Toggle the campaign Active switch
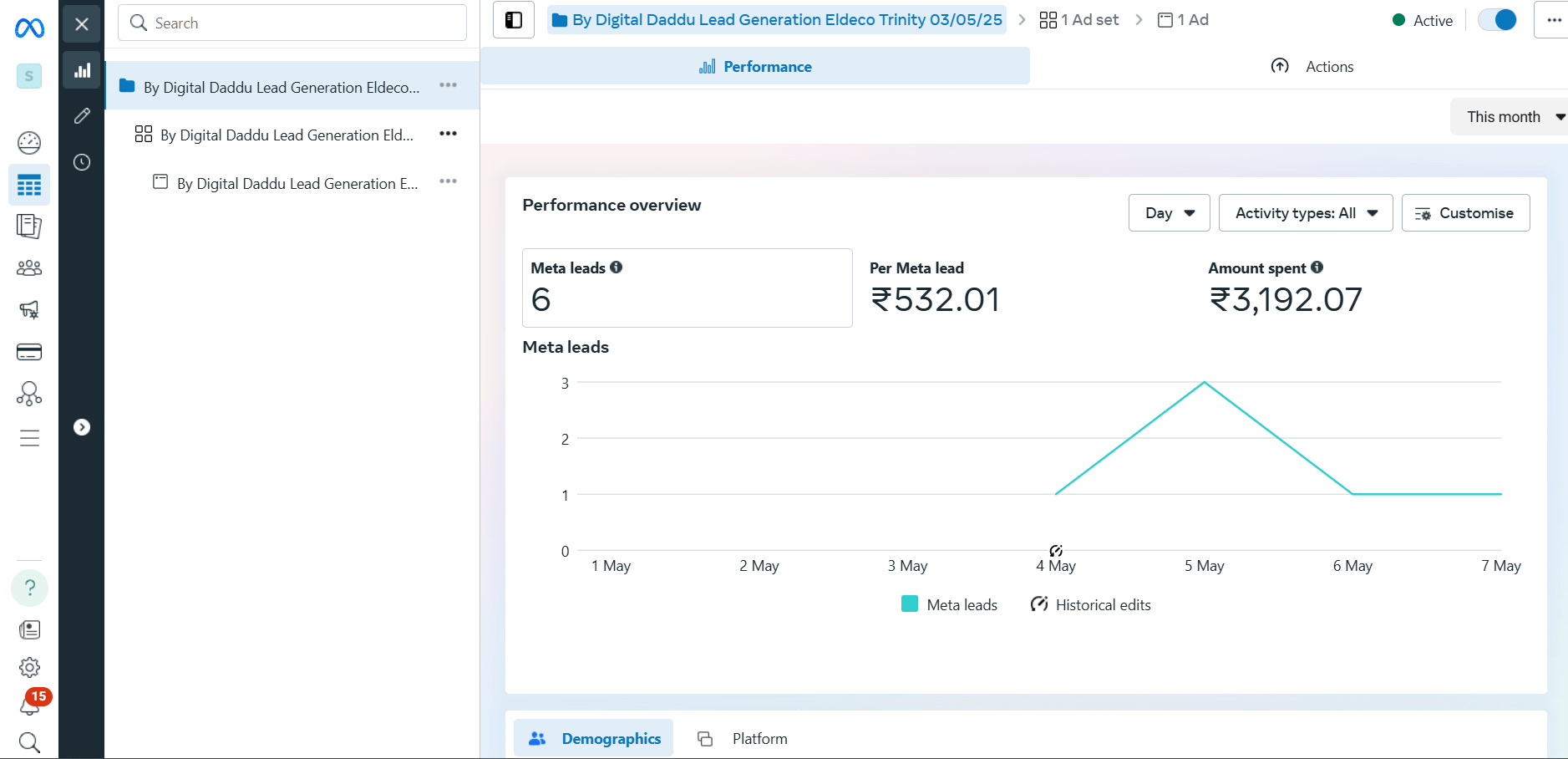 [1497, 20]
